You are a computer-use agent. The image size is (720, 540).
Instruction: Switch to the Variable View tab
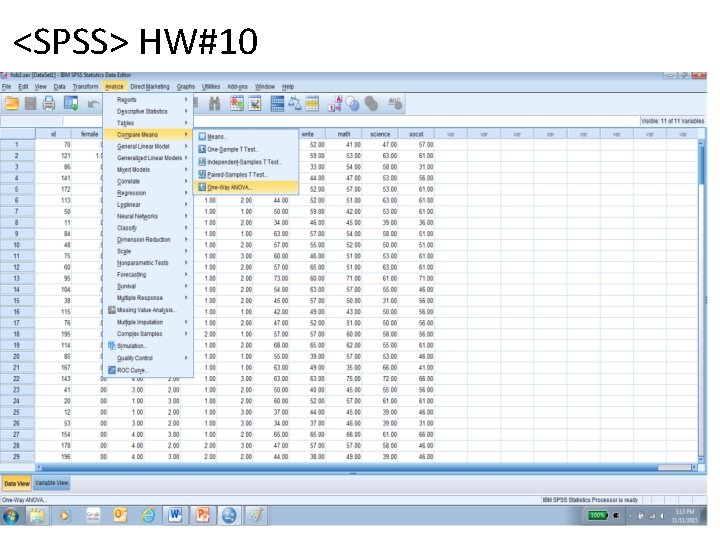click(x=51, y=483)
